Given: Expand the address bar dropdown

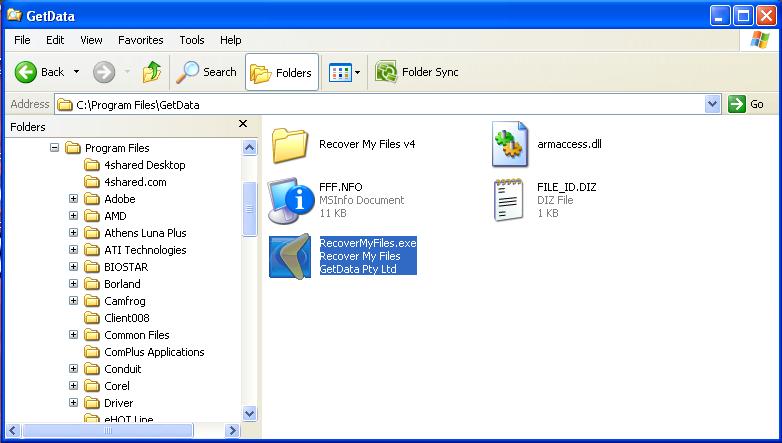Looking at the screenshot, I should tap(713, 105).
